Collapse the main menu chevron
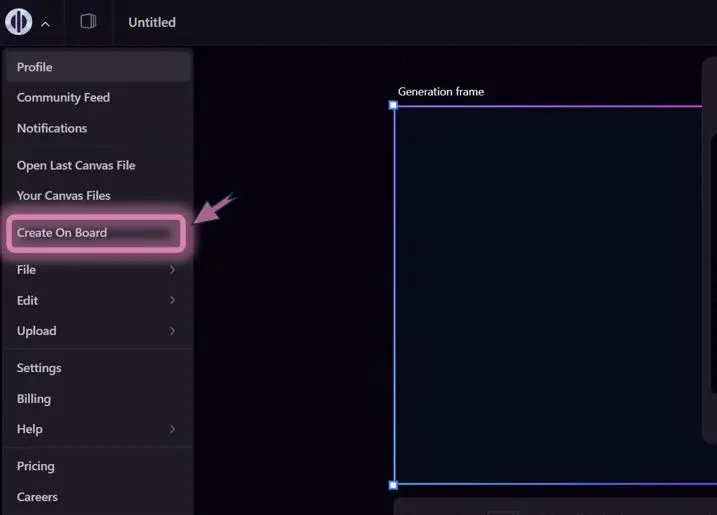The width and height of the screenshot is (717, 515). click(x=45, y=24)
